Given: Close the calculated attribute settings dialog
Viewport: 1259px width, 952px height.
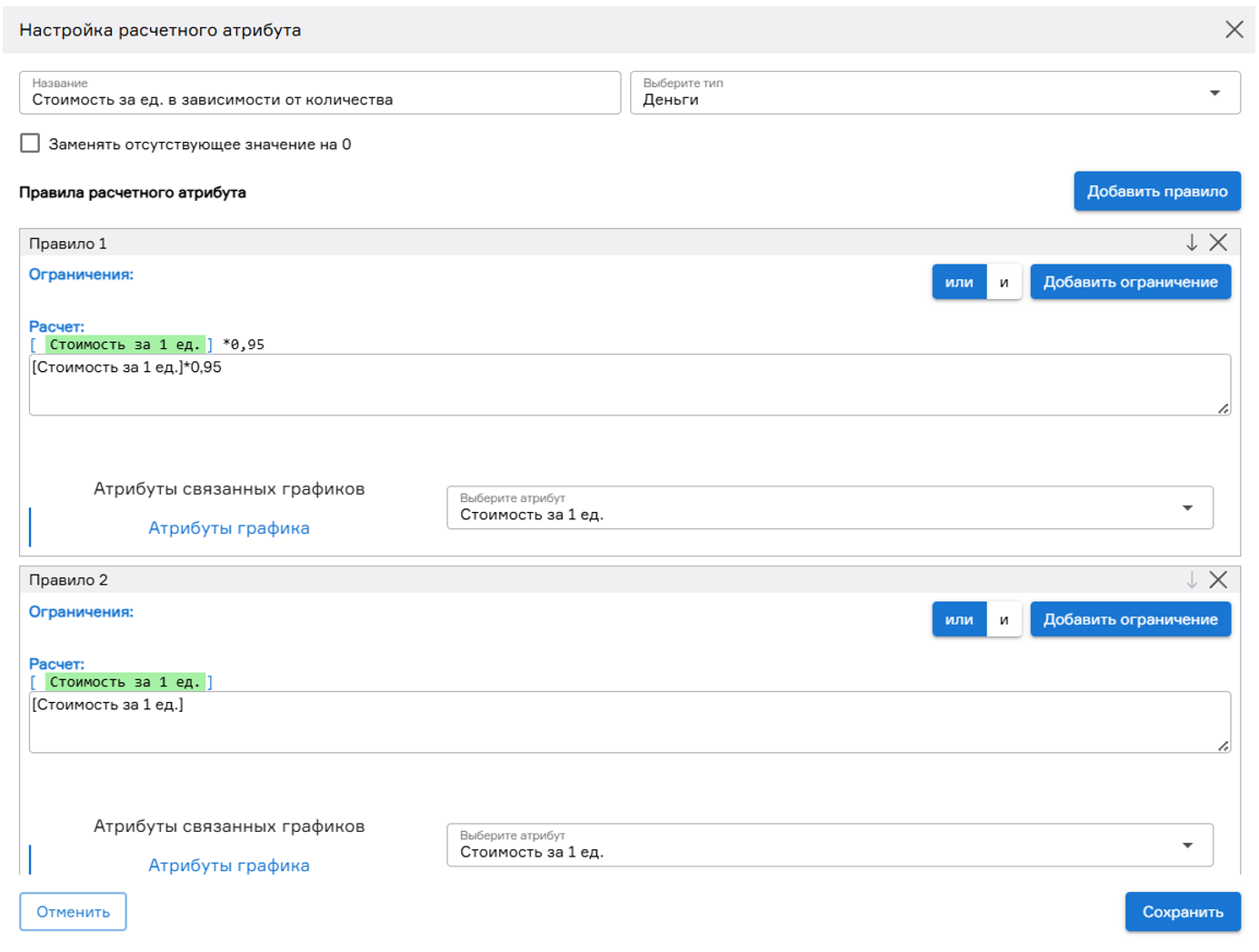Looking at the screenshot, I should pos(1234,29).
